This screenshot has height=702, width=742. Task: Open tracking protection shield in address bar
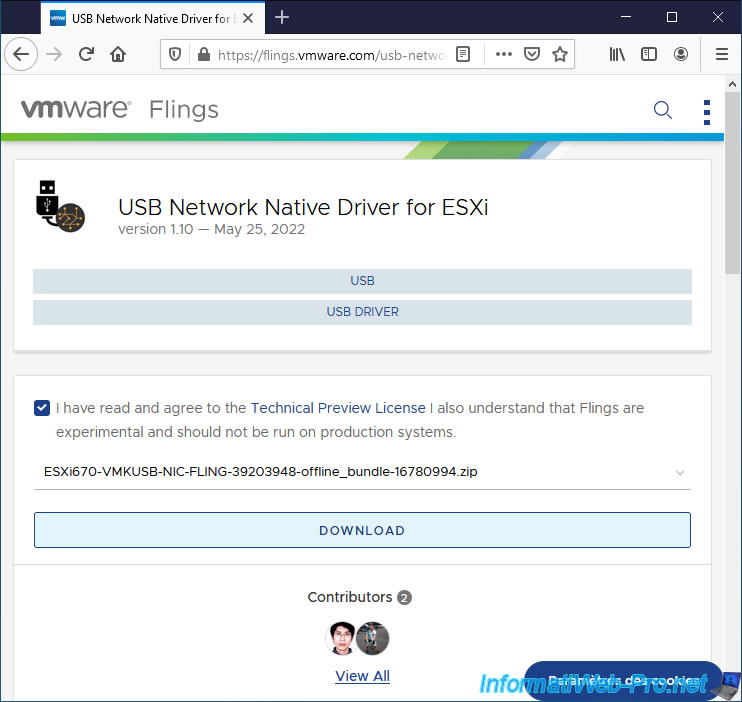pyautogui.click(x=175, y=54)
